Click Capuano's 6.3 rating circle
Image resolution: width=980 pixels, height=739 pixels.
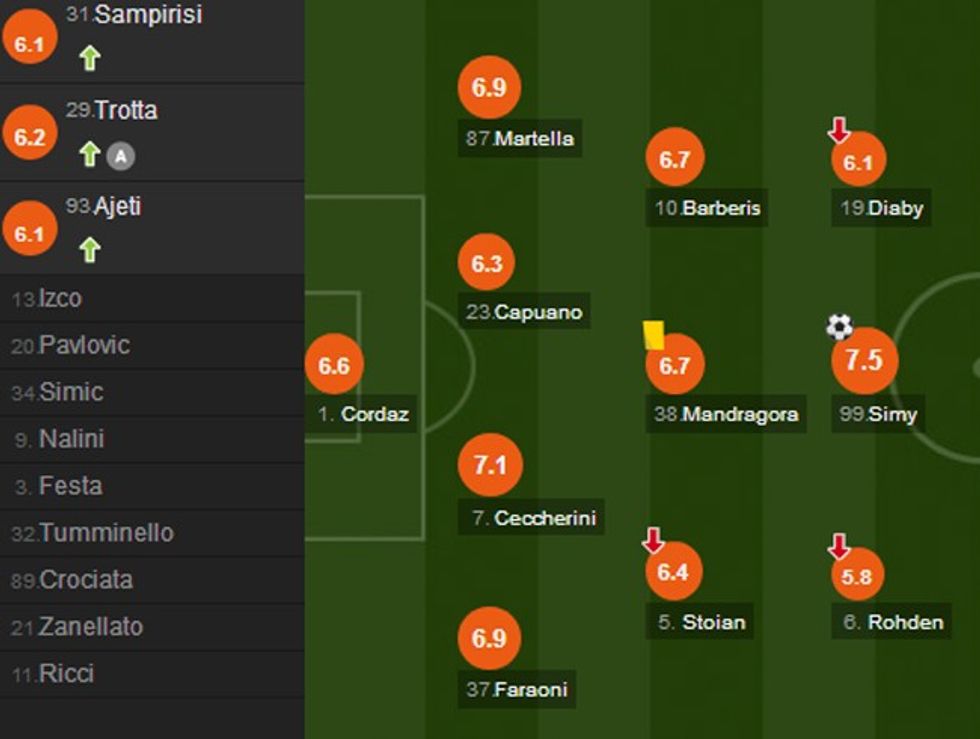click(x=487, y=264)
